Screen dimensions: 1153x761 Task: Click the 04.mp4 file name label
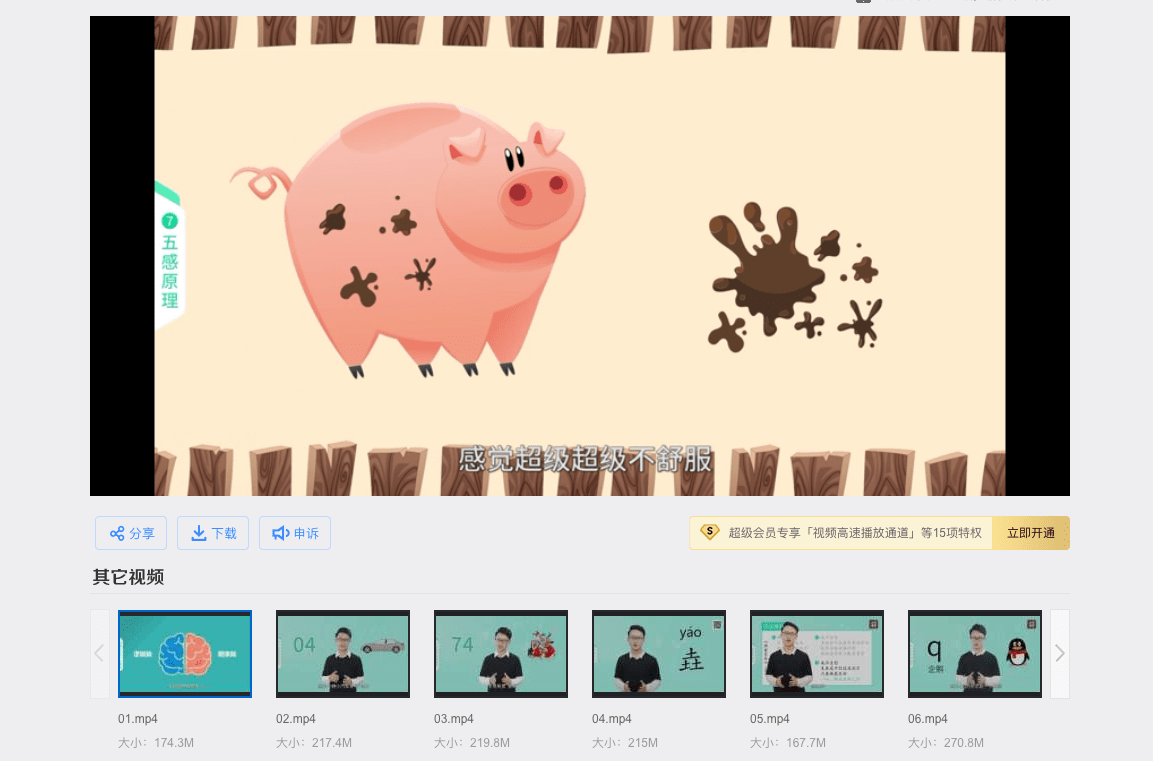612,719
